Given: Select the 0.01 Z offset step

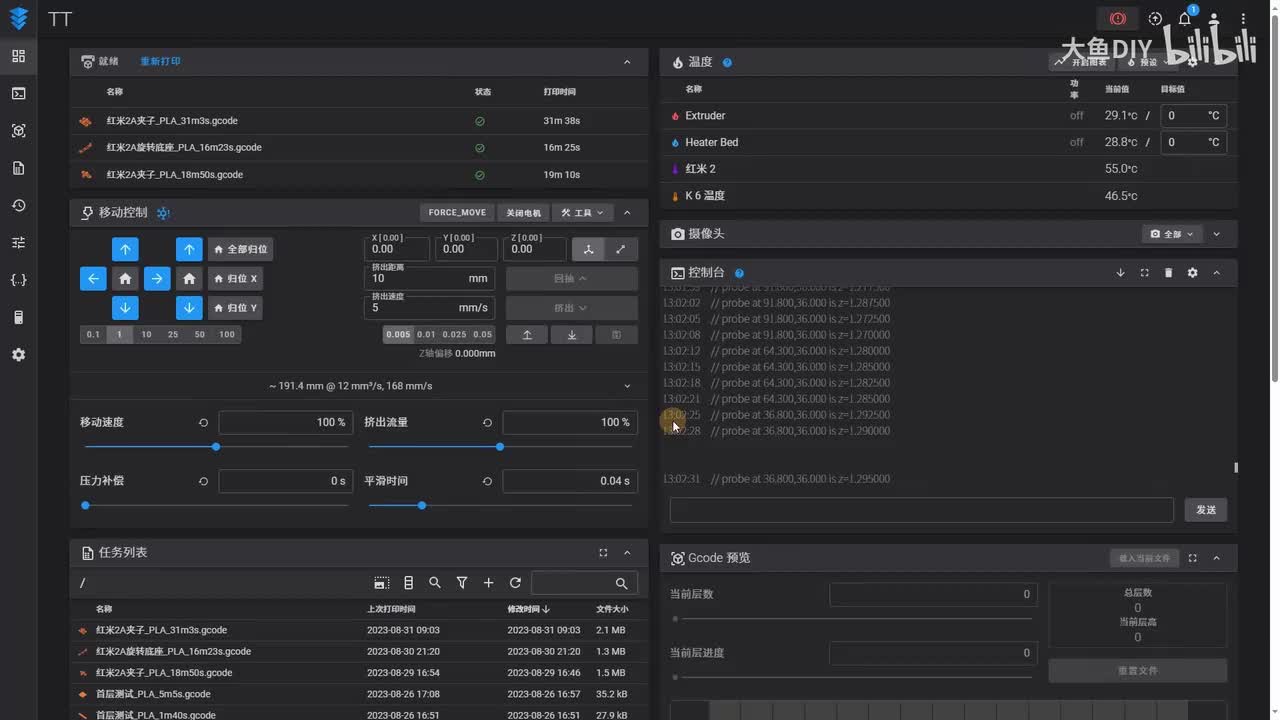Looking at the screenshot, I should click(x=426, y=335).
